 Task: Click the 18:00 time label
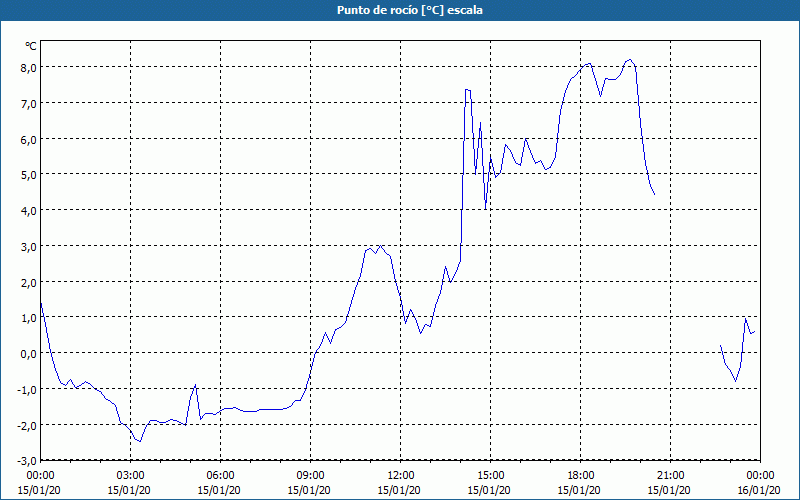581,476
